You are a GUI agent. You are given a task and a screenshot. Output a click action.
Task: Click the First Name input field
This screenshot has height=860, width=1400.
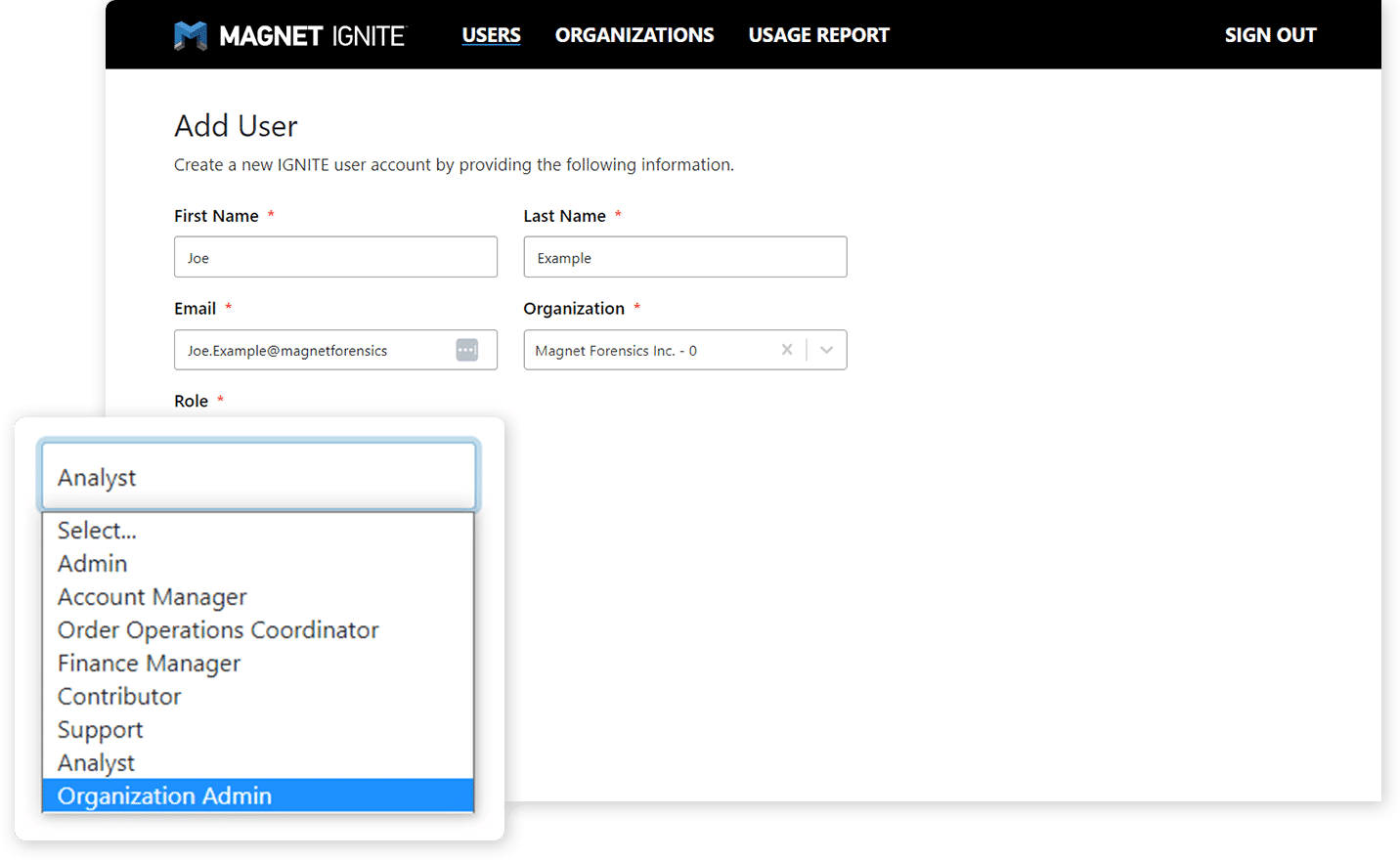click(x=335, y=257)
